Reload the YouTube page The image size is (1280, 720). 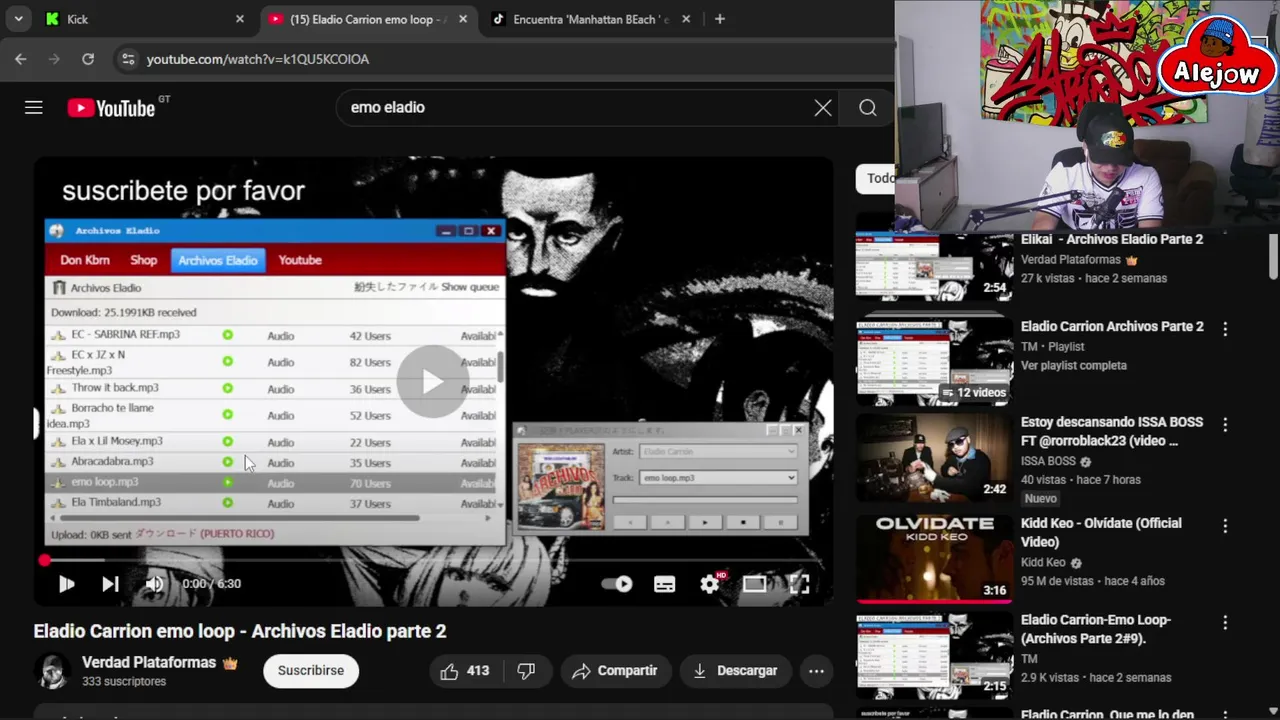tap(88, 59)
